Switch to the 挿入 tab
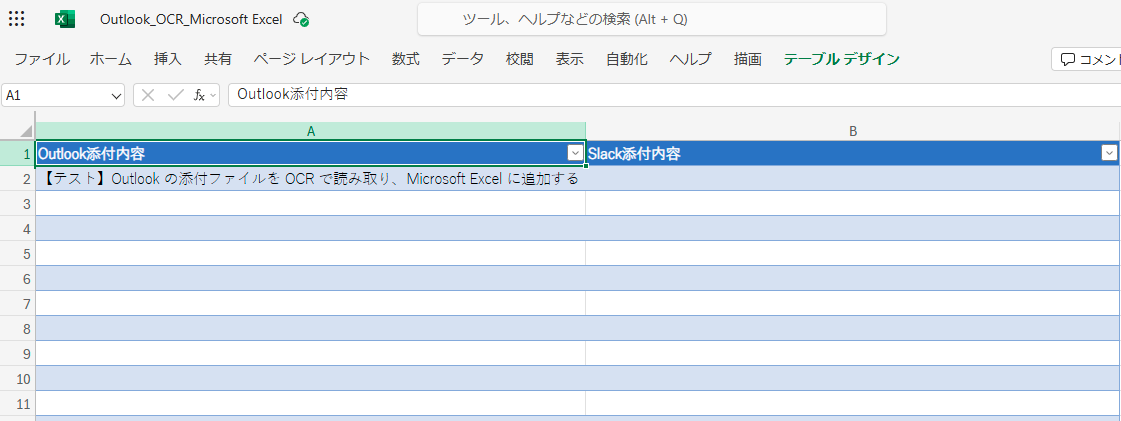This screenshot has height=421, width=1121. [x=168, y=59]
